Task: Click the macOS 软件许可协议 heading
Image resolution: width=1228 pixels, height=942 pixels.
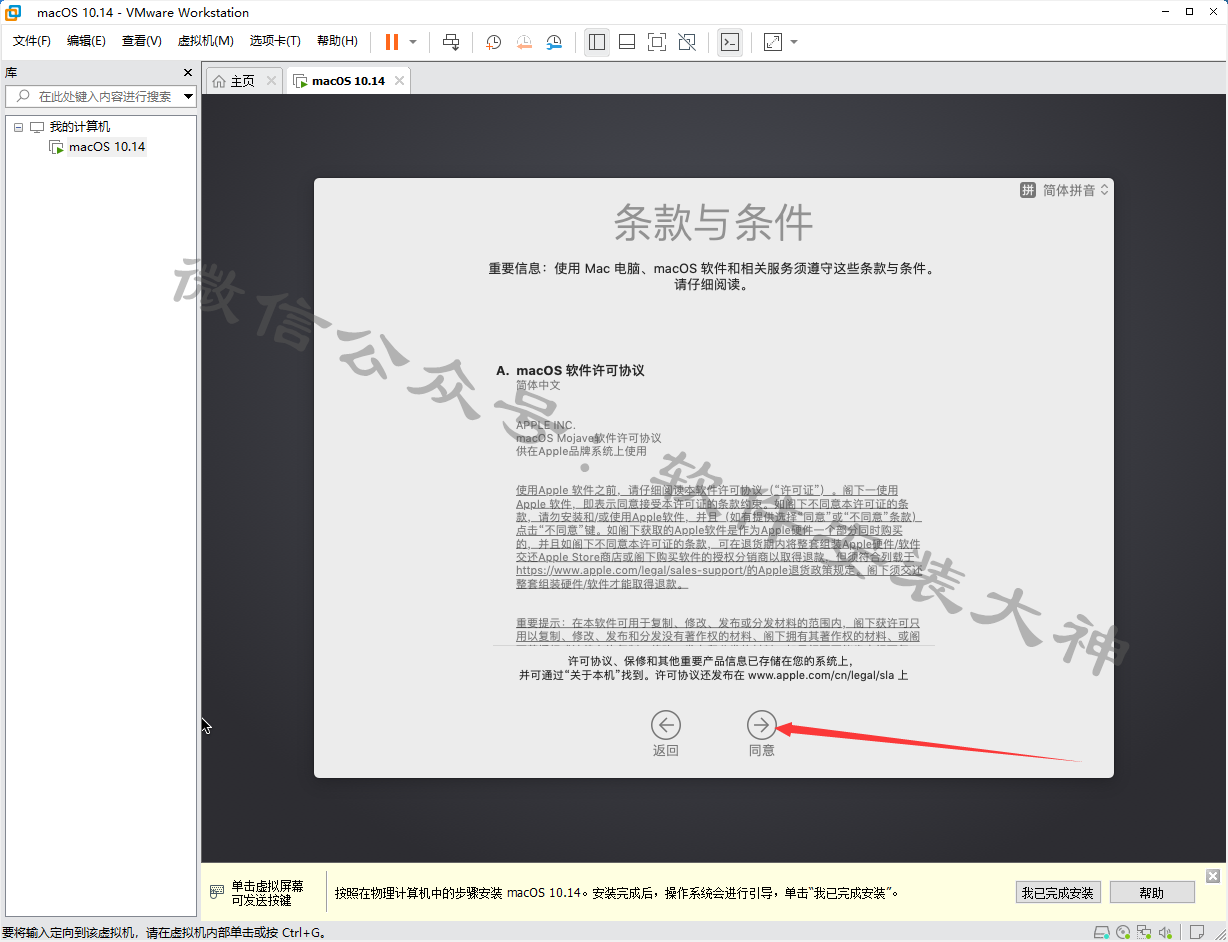Action: (x=580, y=370)
